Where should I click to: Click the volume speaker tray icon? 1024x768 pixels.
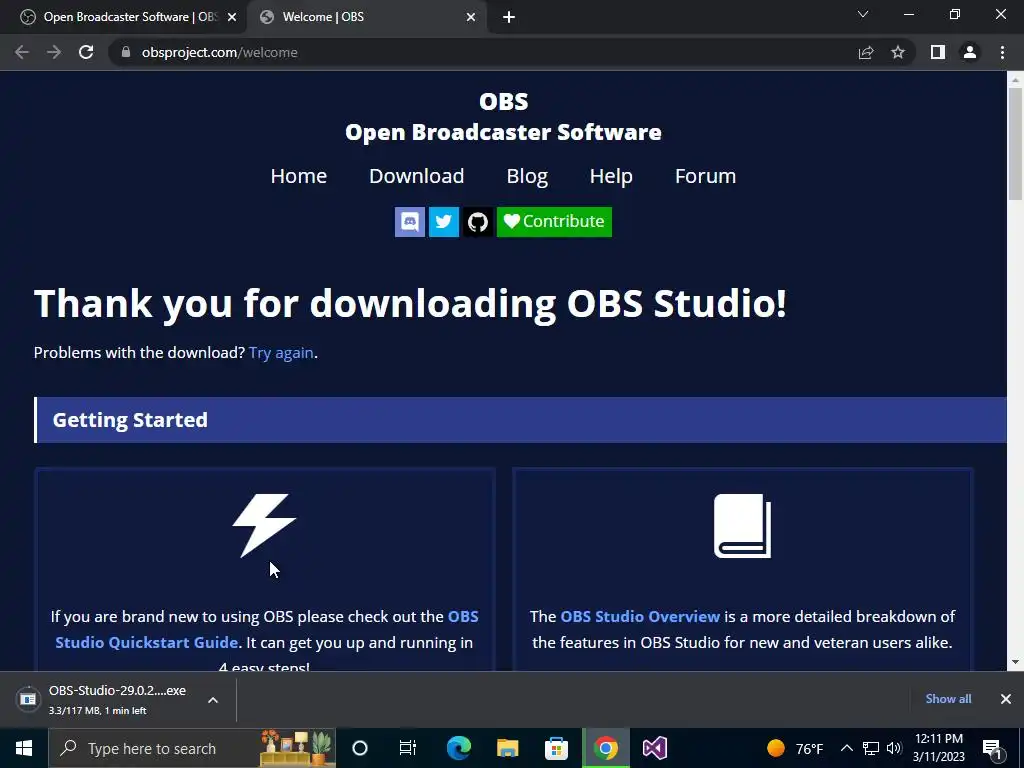tap(894, 748)
